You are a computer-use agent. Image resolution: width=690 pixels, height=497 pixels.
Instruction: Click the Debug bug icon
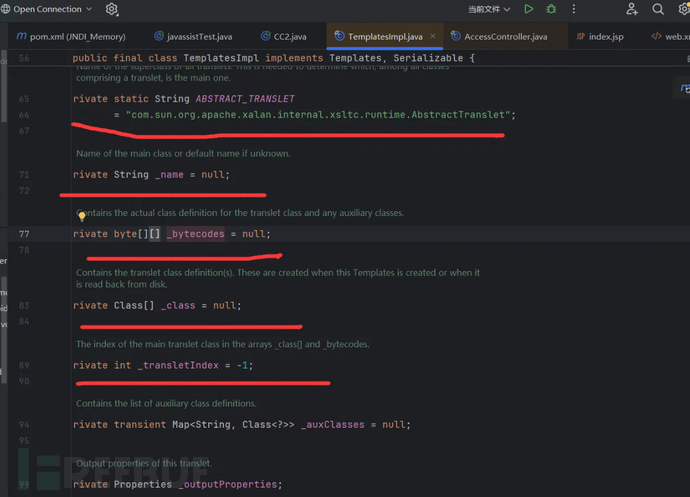551,9
